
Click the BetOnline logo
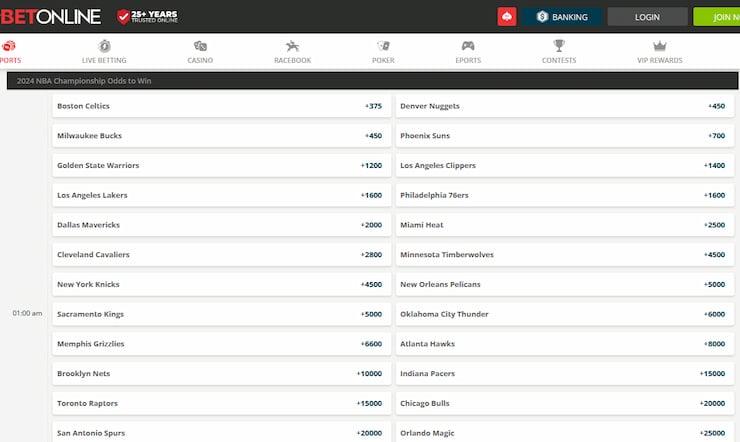(51, 16)
